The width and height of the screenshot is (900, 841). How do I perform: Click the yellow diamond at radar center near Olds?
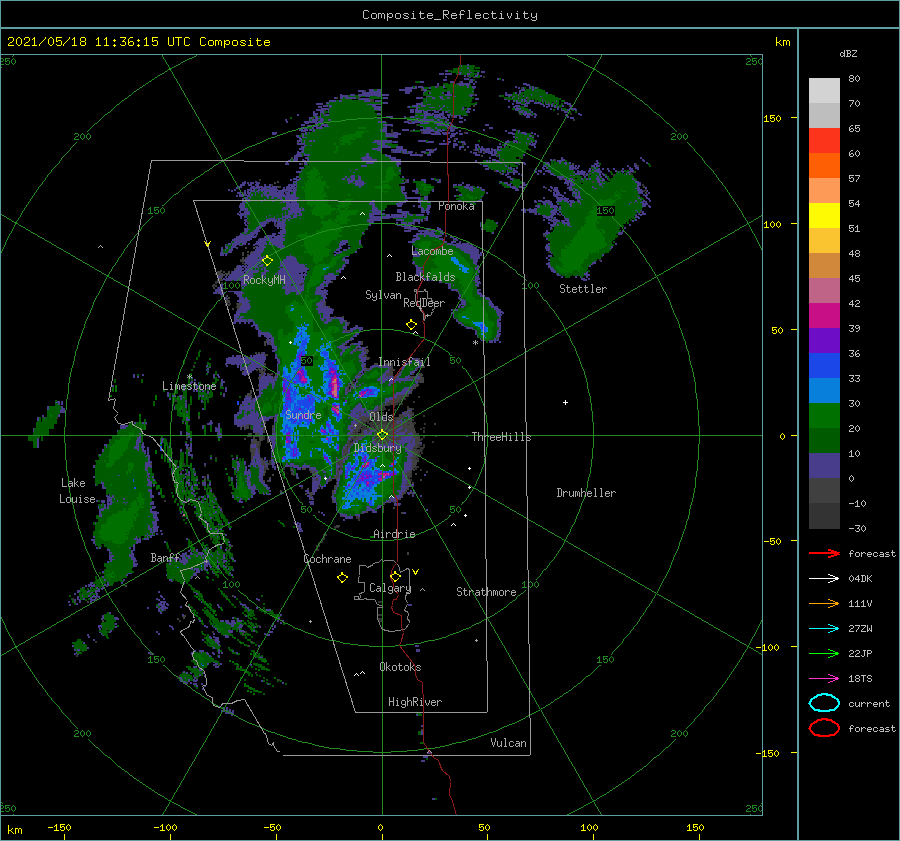click(x=382, y=435)
